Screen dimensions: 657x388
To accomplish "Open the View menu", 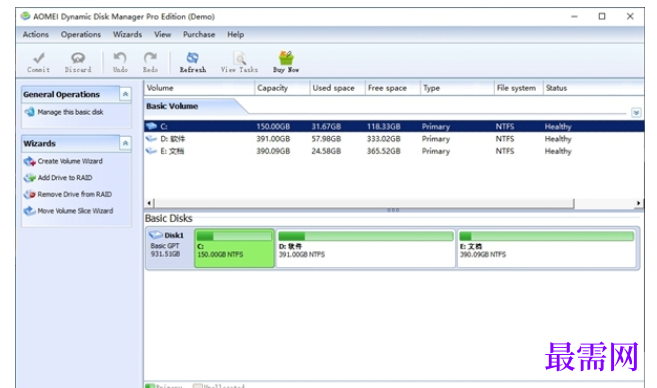I will pos(162,34).
